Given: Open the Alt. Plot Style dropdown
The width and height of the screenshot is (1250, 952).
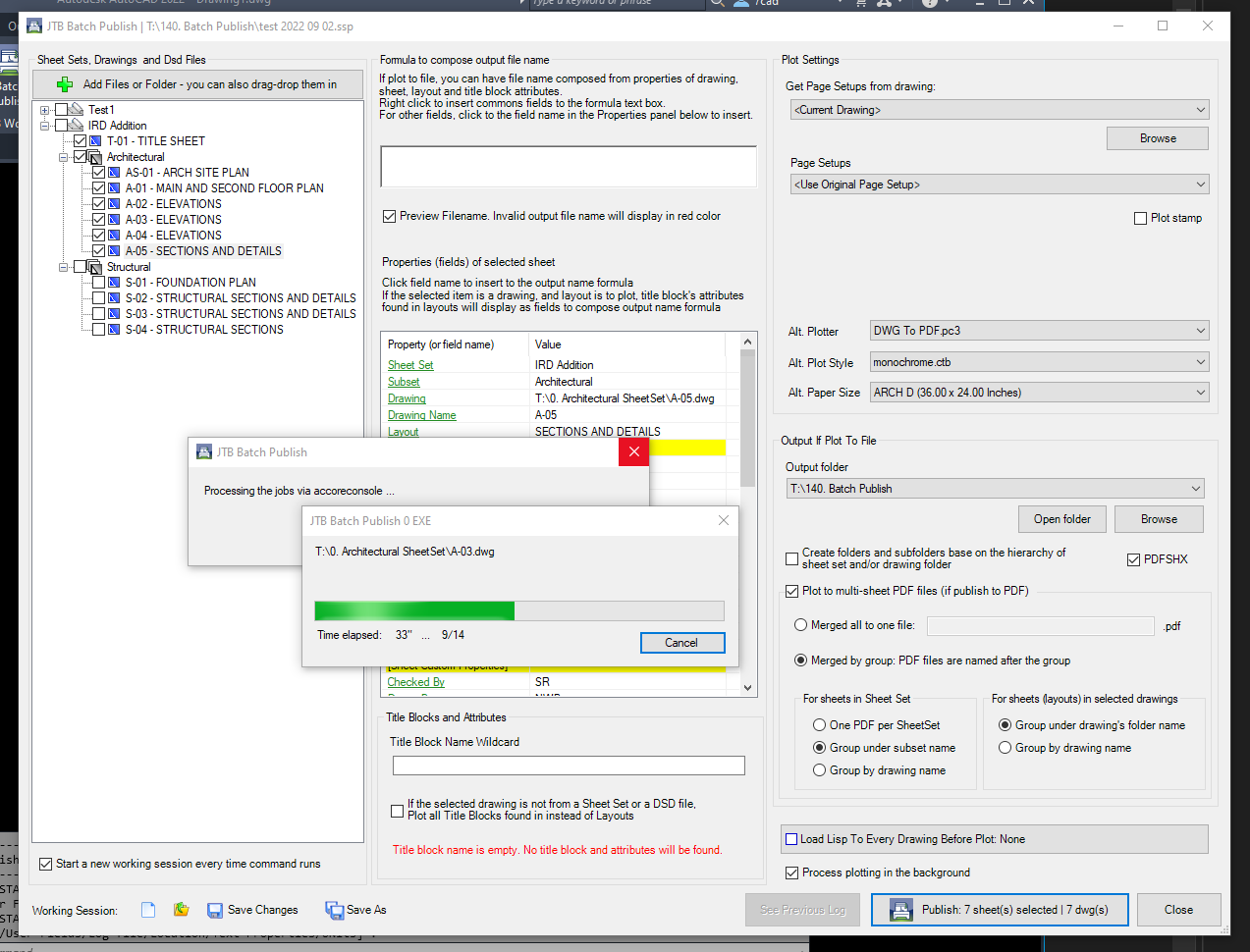Looking at the screenshot, I should (1039, 362).
